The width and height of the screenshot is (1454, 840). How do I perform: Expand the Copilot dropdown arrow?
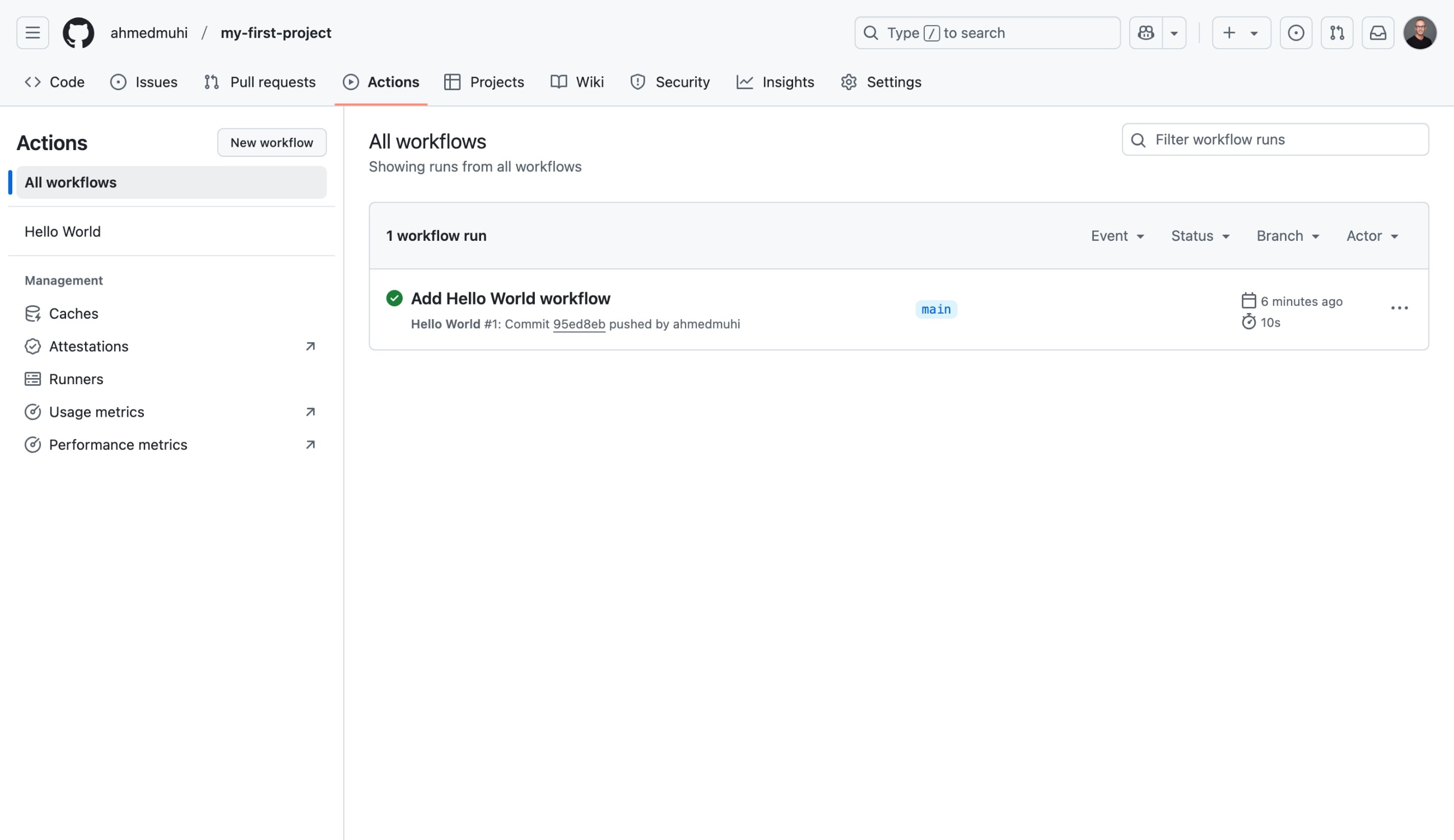click(1174, 33)
